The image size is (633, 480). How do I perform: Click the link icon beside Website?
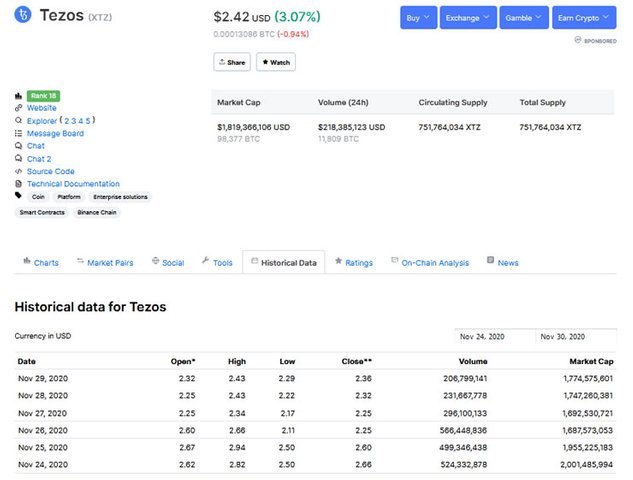pos(18,108)
